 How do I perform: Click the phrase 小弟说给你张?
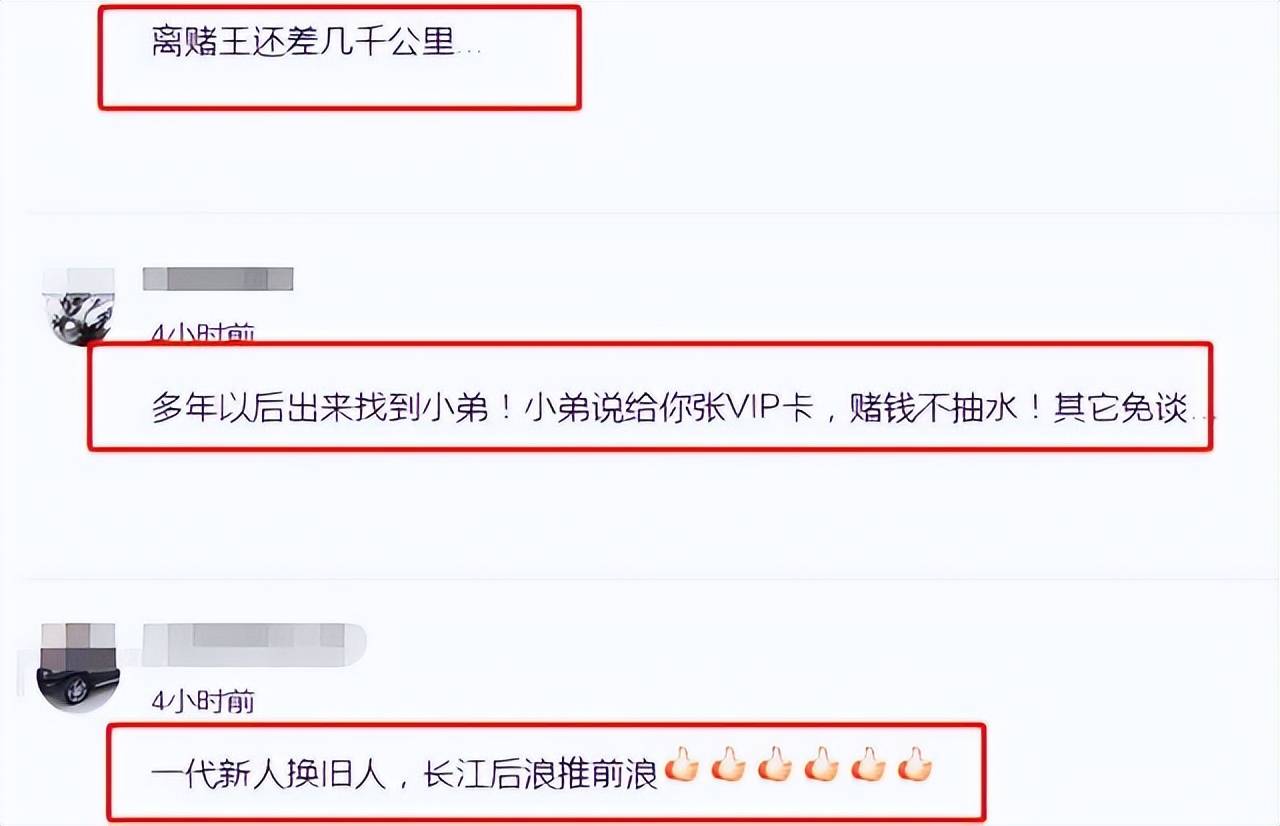click(x=621, y=410)
